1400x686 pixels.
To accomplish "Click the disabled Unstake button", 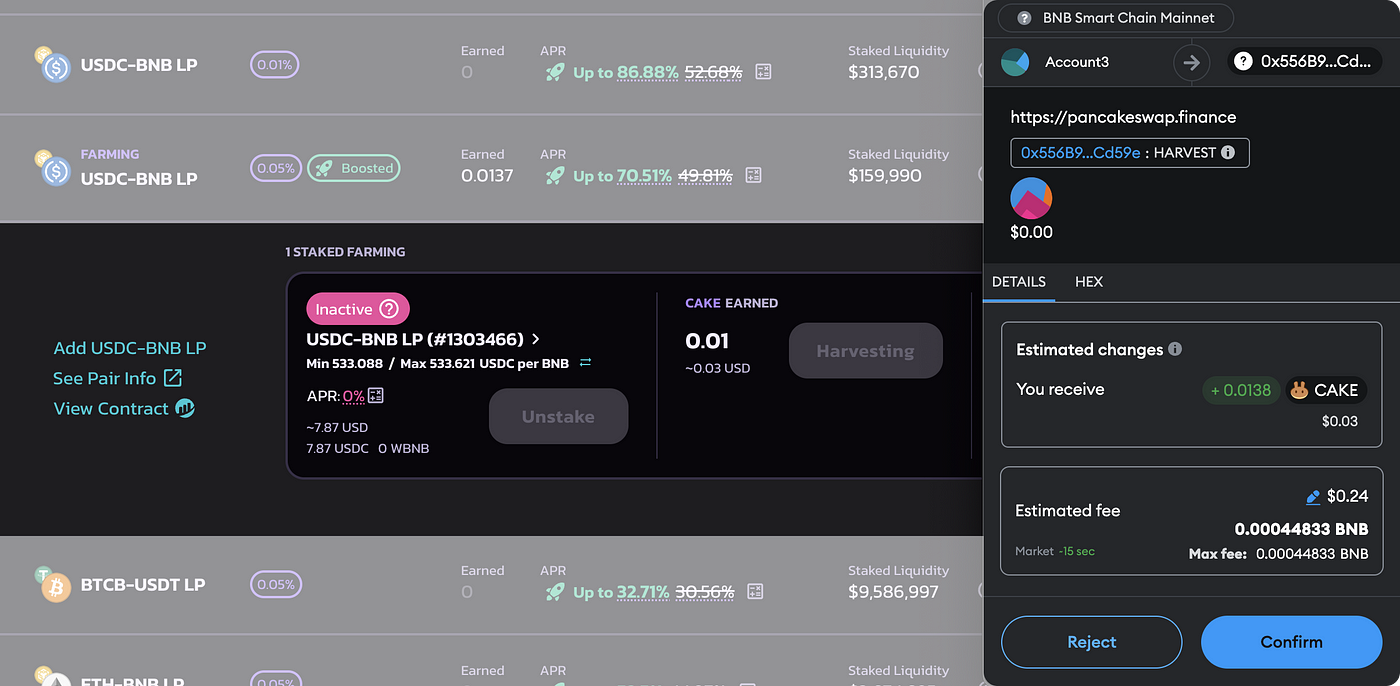I will pyautogui.click(x=558, y=416).
